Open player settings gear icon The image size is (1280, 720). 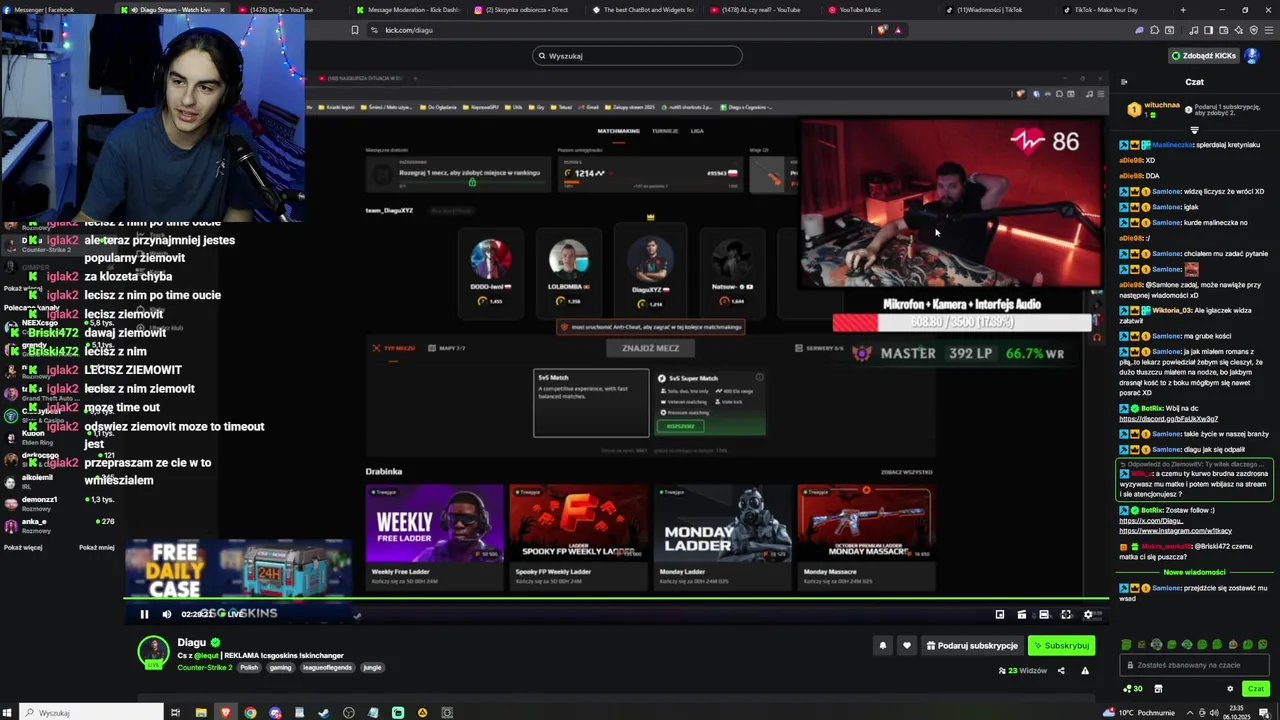coord(1088,615)
